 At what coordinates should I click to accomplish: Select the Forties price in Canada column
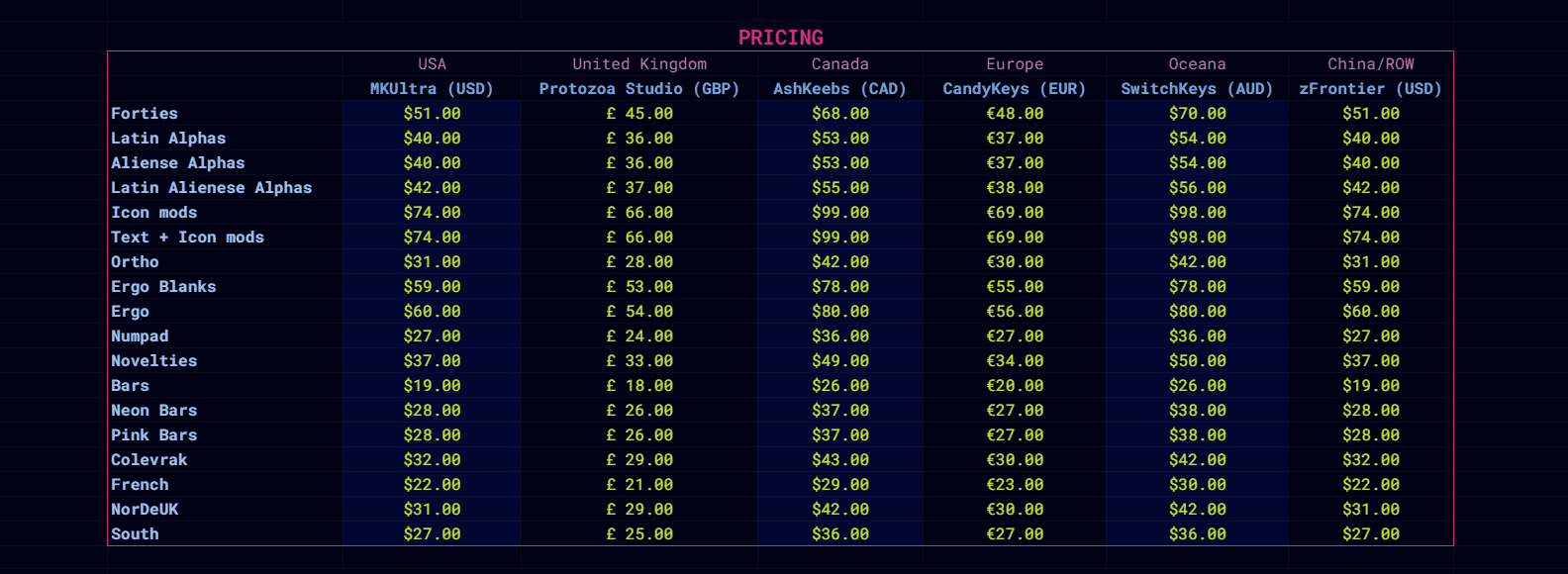pyautogui.click(x=839, y=114)
